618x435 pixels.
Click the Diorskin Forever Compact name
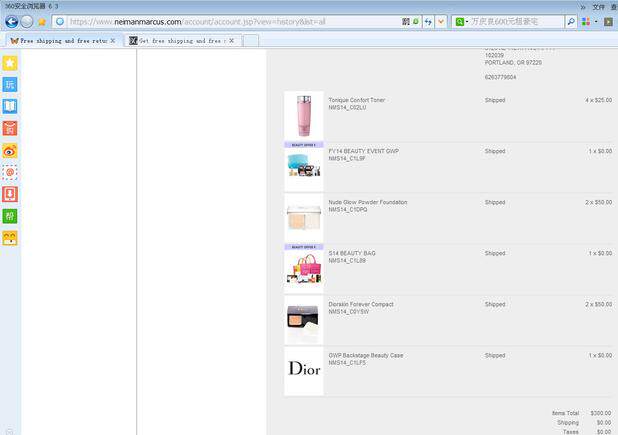(361, 304)
